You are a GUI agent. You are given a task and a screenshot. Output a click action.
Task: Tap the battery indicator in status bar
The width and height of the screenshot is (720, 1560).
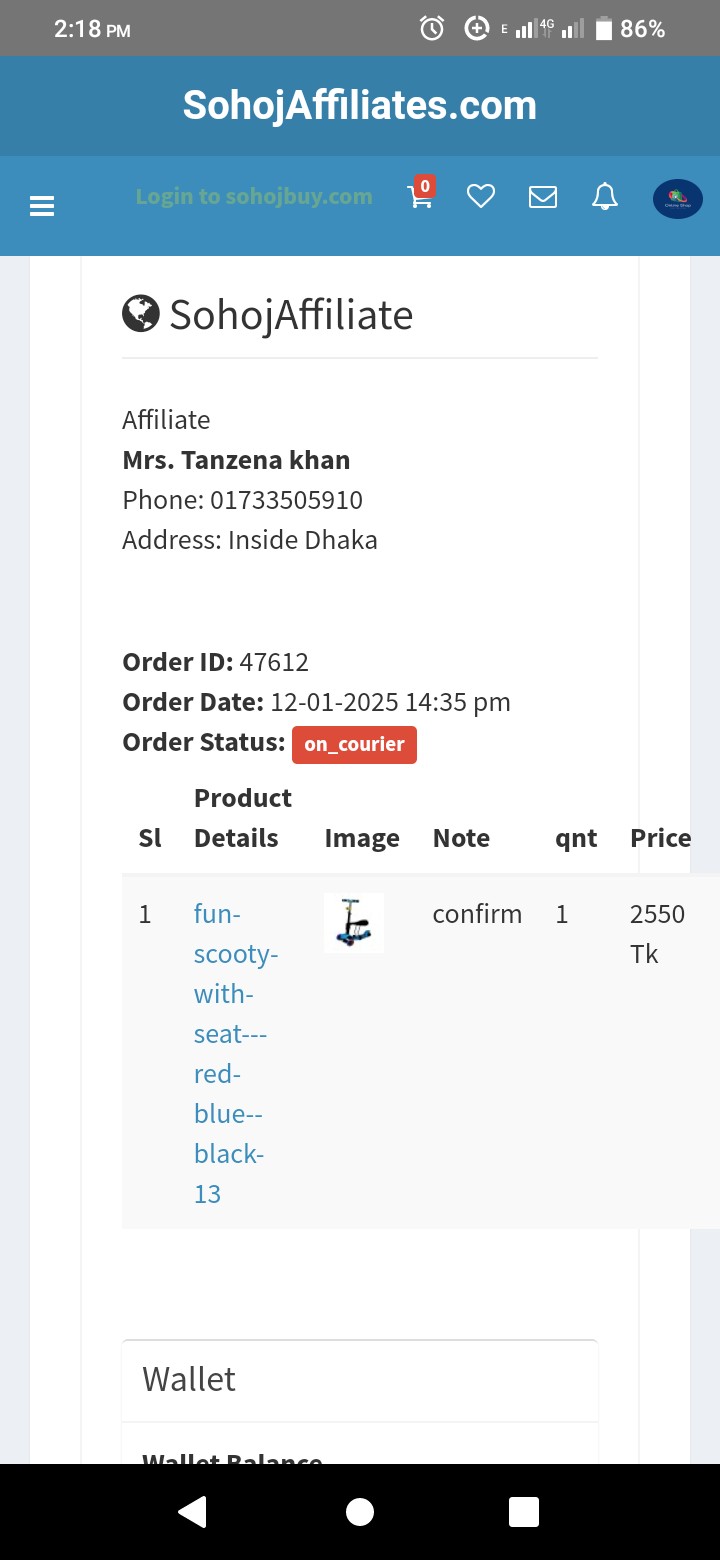pos(603,29)
